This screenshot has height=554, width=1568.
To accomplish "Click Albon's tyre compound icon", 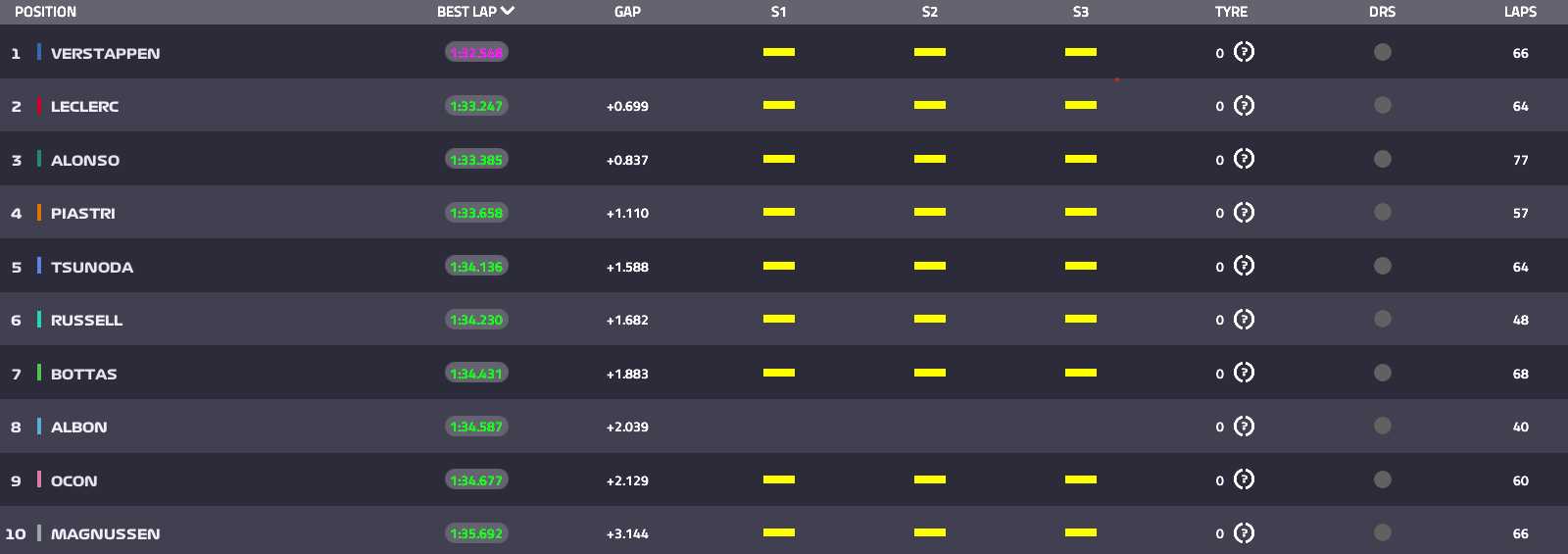I will [1244, 426].
